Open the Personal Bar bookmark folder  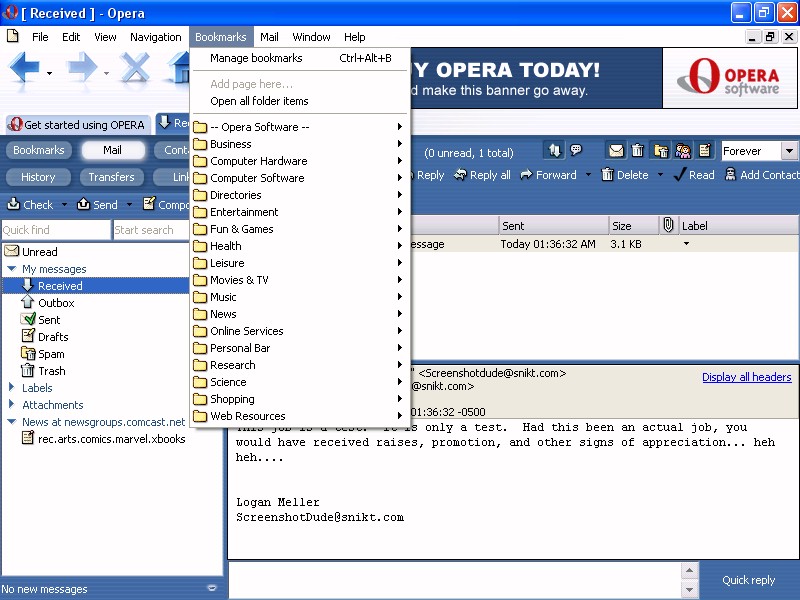(x=301, y=348)
